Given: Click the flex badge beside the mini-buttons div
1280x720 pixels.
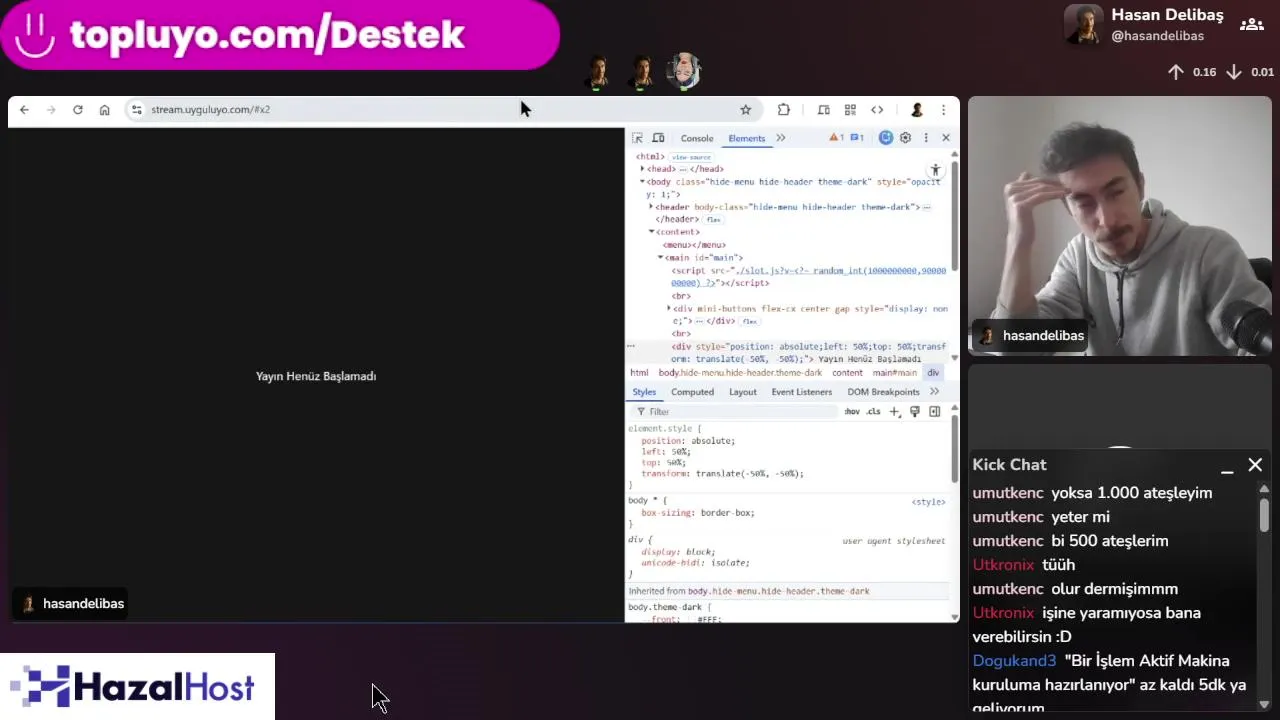Looking at the screenshot, I should (x=750, y=322).
